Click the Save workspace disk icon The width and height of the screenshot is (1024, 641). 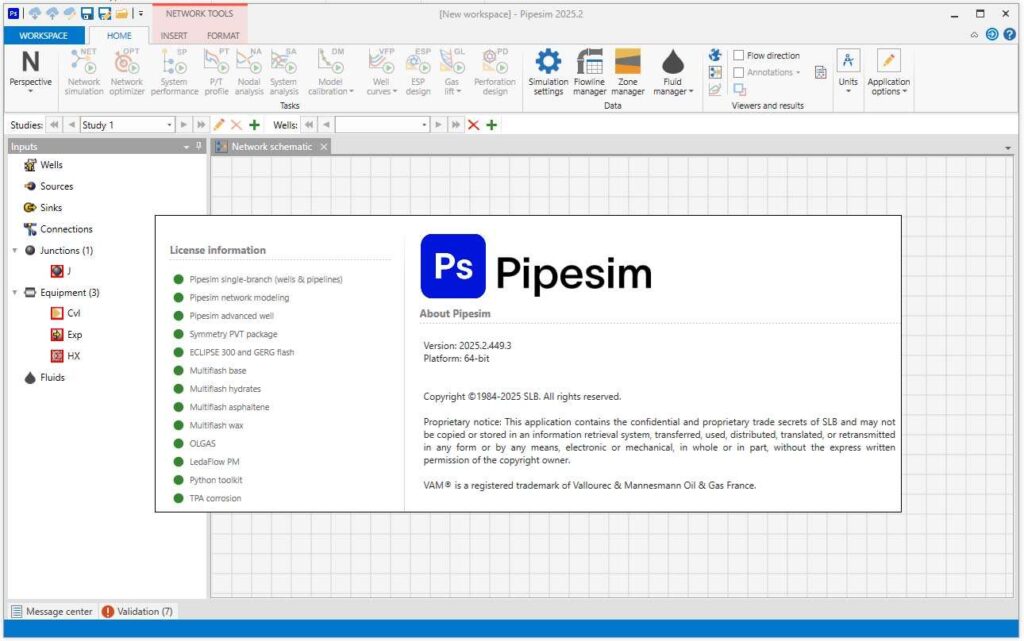(86, 13)
